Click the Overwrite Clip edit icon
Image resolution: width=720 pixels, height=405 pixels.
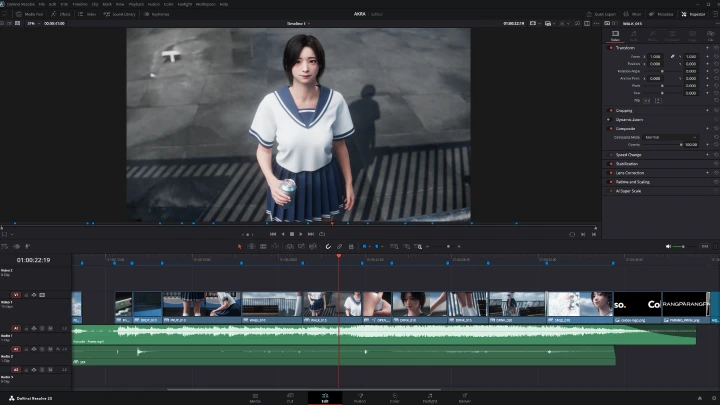click(x=301, y=247)
